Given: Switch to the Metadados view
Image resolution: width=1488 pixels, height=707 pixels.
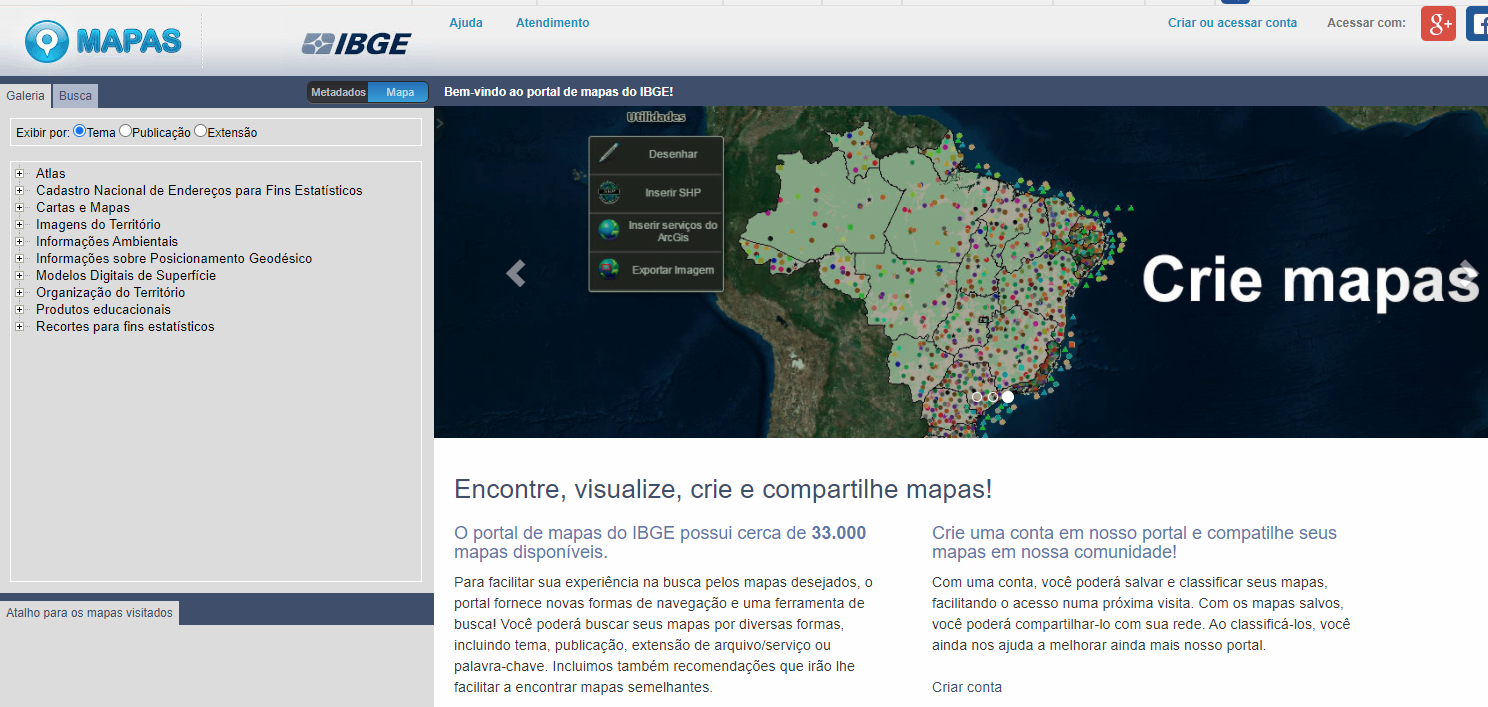Looking at the screenshot, I should [338, 91].
